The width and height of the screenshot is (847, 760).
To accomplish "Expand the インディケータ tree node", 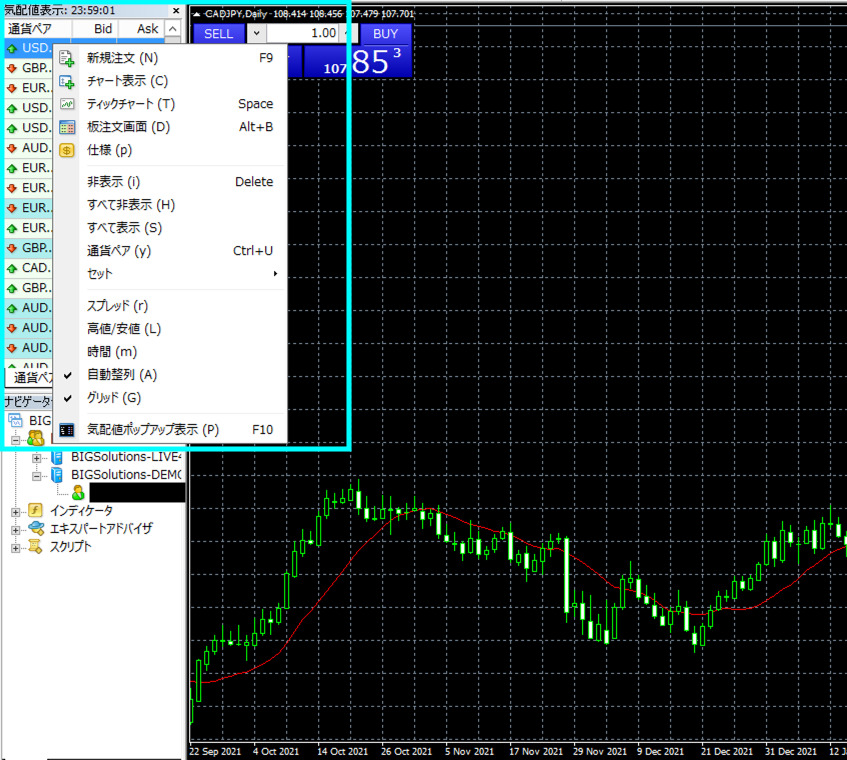I will (16, 511).
